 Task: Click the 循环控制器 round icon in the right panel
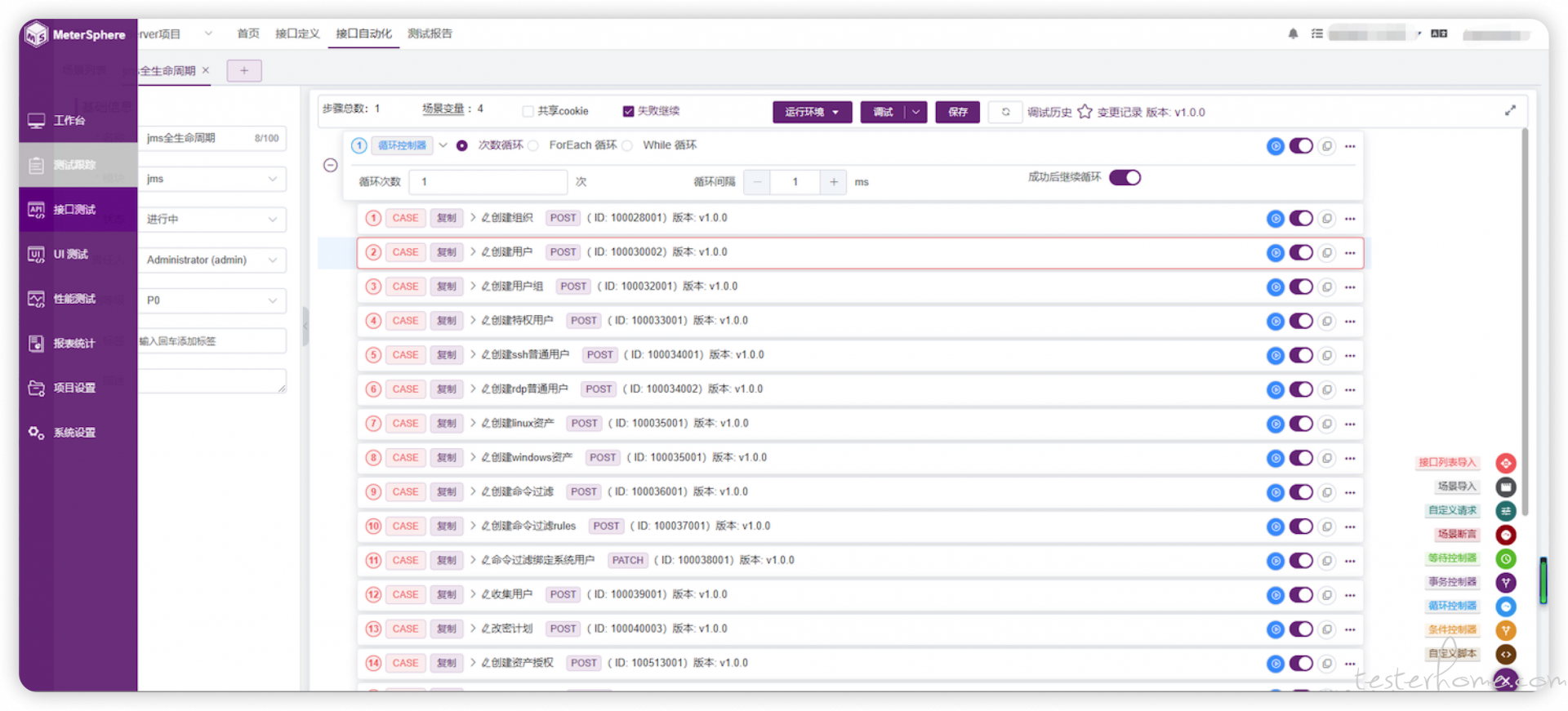coord(1505,607)
